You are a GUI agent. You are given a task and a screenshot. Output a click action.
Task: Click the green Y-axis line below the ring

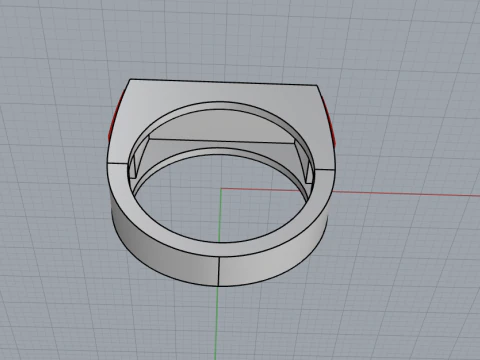pyautogui.click(x=216, y=323)
